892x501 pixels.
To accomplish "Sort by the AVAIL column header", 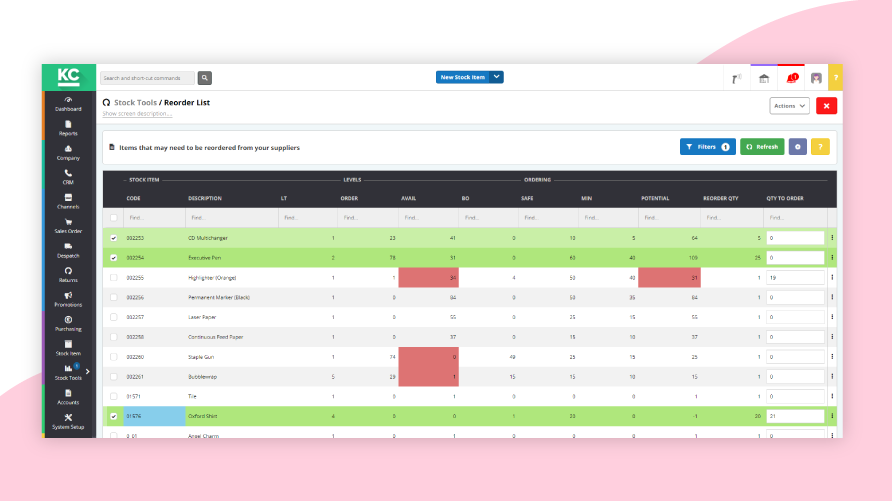I will click(x=408, y=198).
